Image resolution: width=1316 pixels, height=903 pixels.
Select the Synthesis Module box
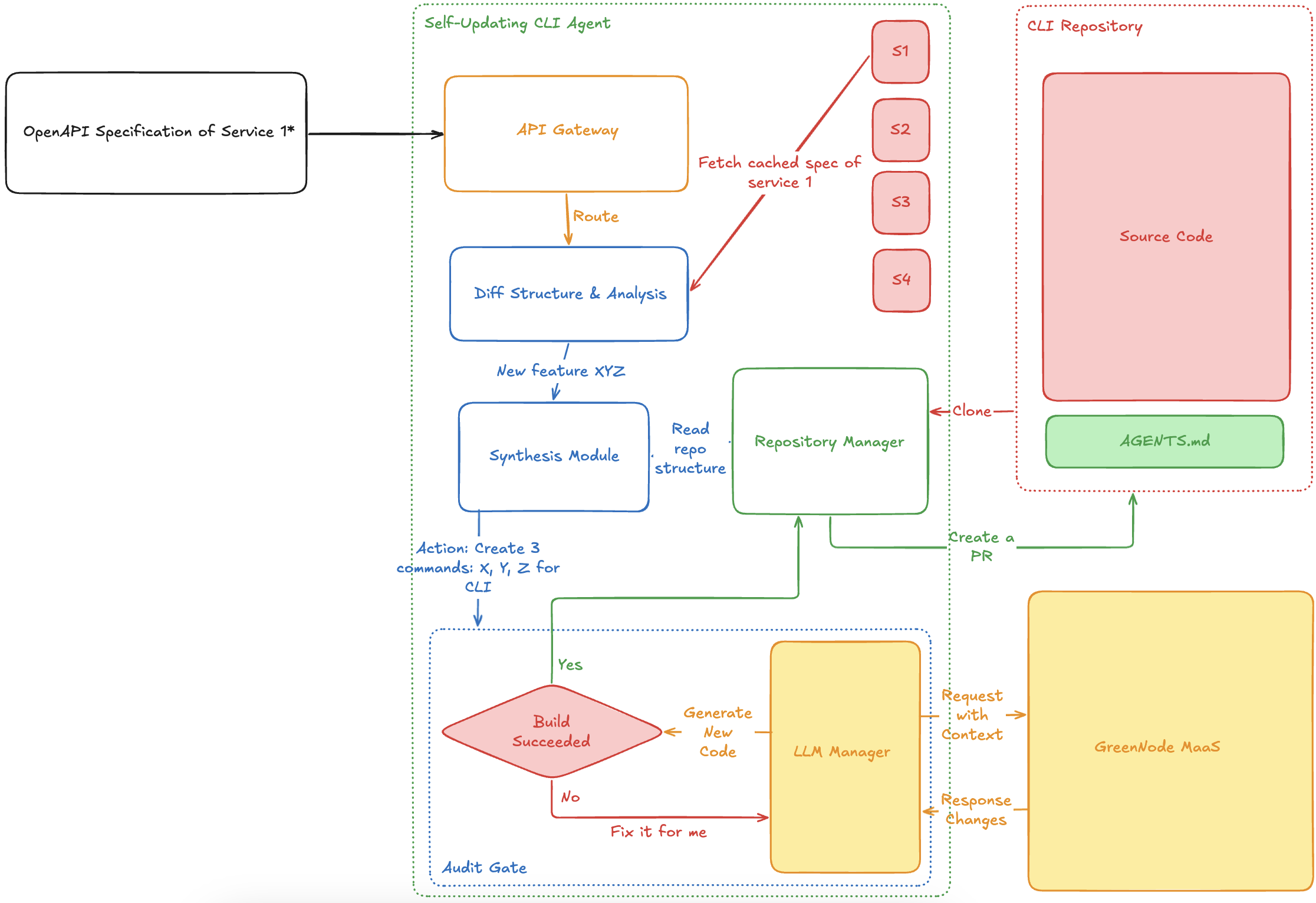(x=554, y=457)
